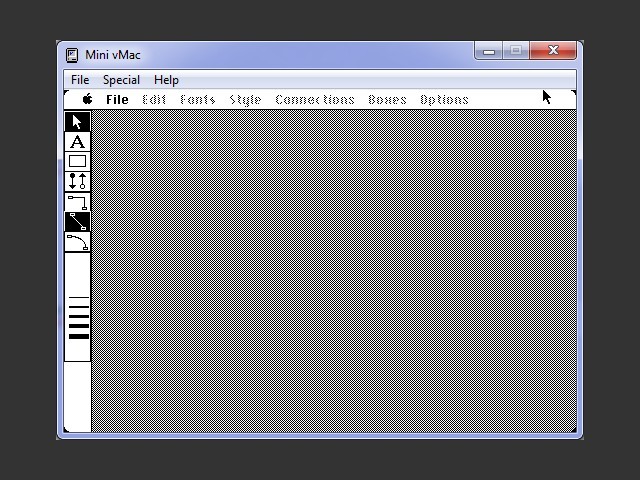640x480 pixels.
Task: Open the Apple menu
Action: 87,99
